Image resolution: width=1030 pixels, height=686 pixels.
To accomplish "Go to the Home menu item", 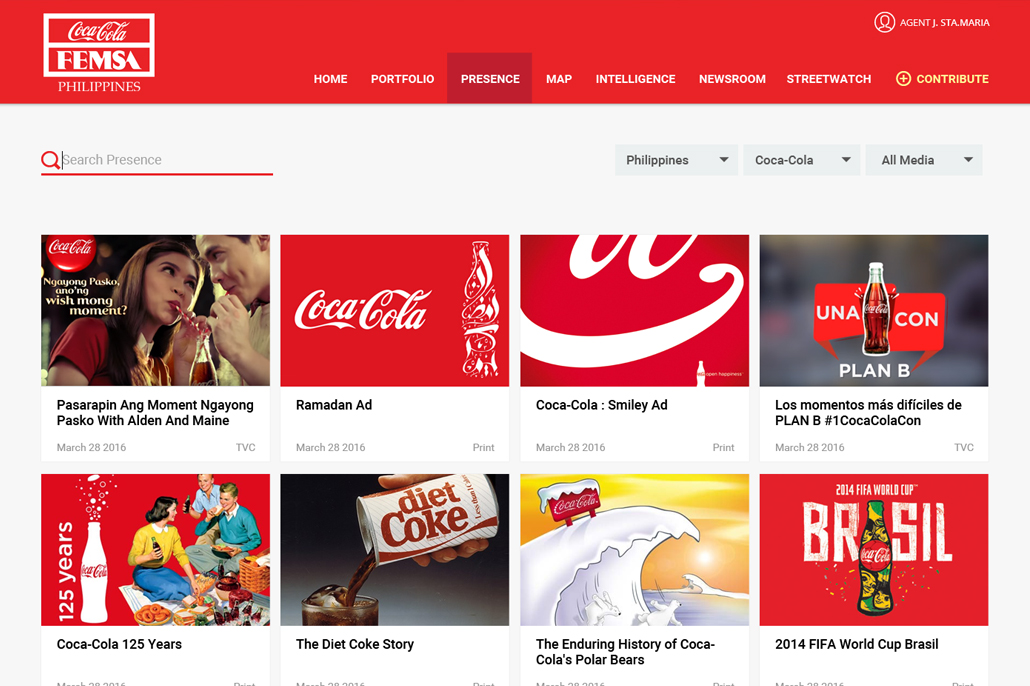I will (x=330, y=79).
